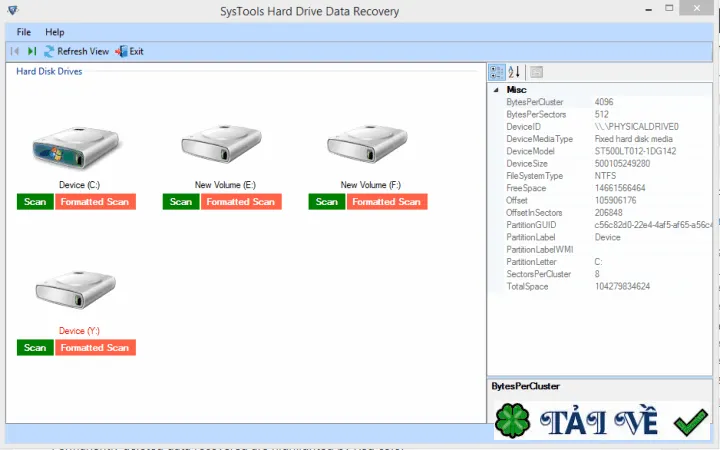
Task: Collapse the Misc category
Action: coord(496,90)
